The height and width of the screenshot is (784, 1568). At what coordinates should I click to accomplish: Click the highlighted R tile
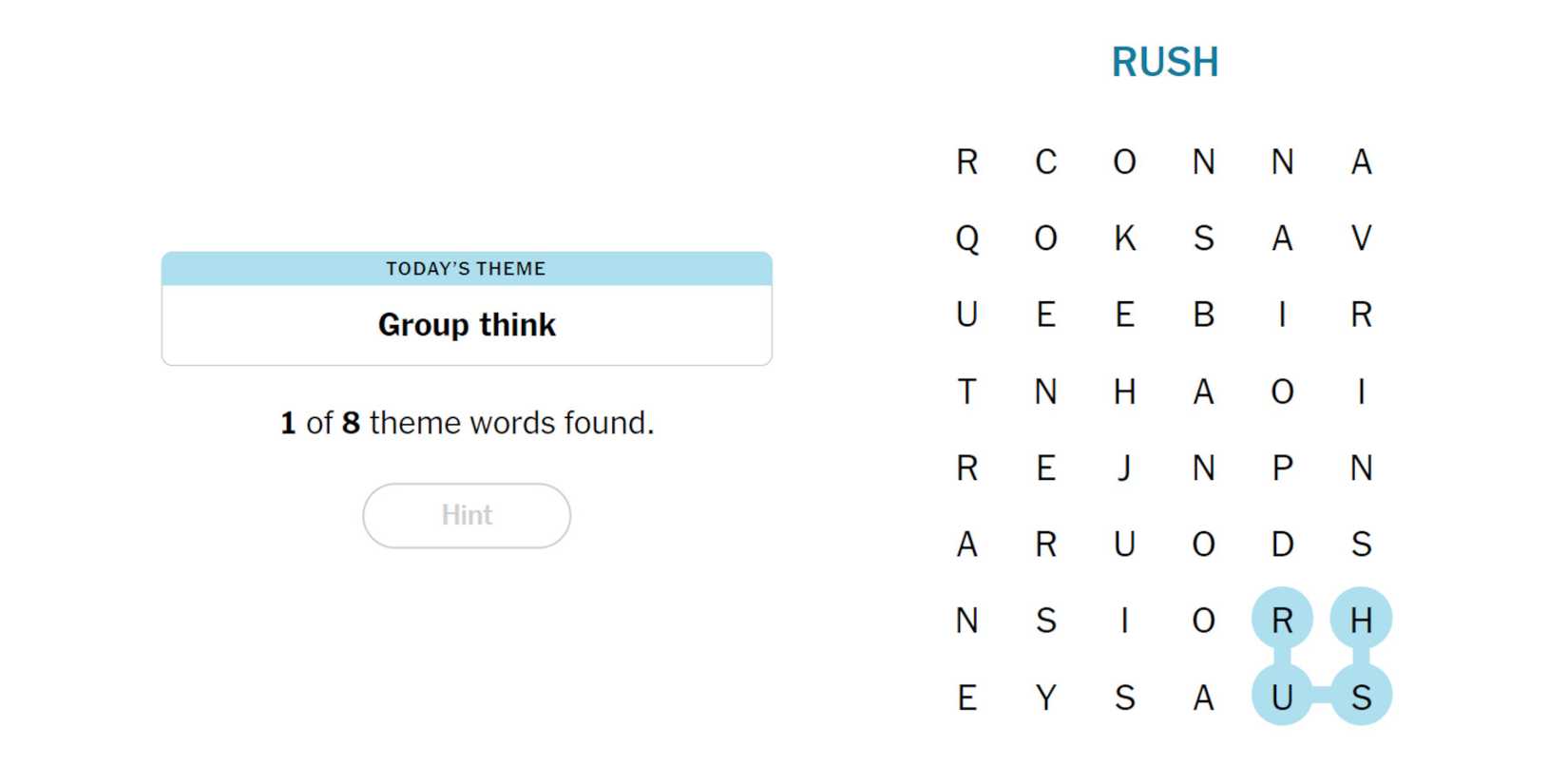(x=1282, y=621)
